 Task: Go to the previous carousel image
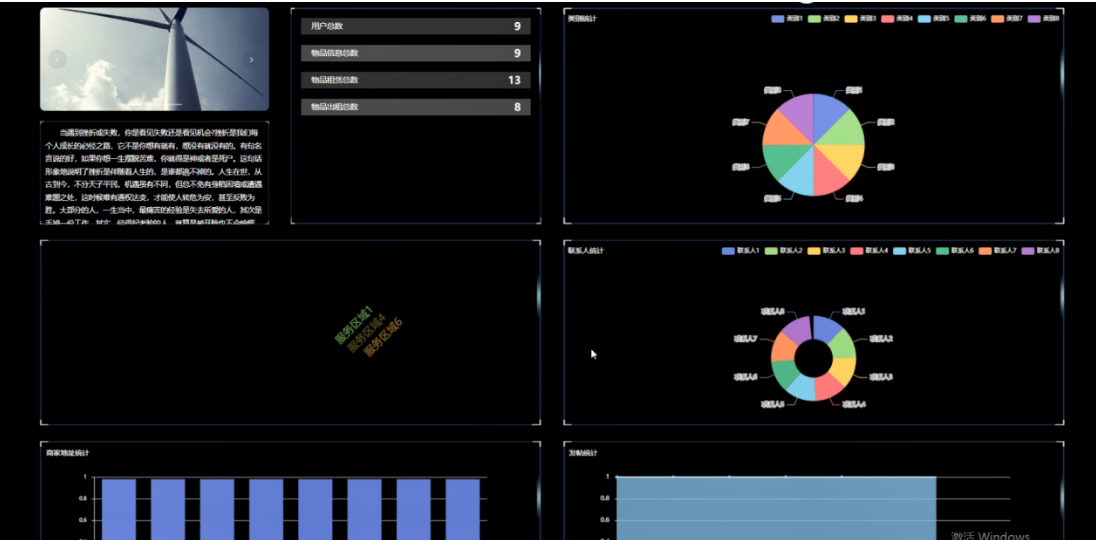tap(57, 59)
